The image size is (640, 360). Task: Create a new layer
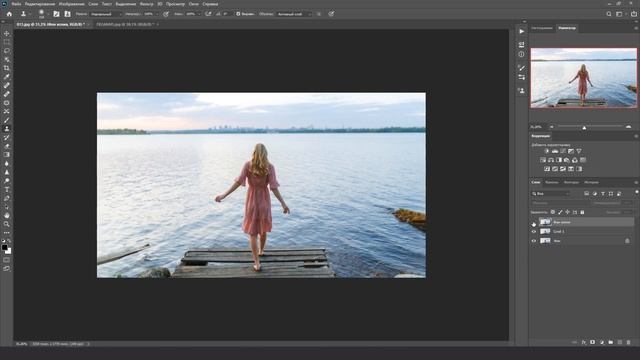coord(620,342)
